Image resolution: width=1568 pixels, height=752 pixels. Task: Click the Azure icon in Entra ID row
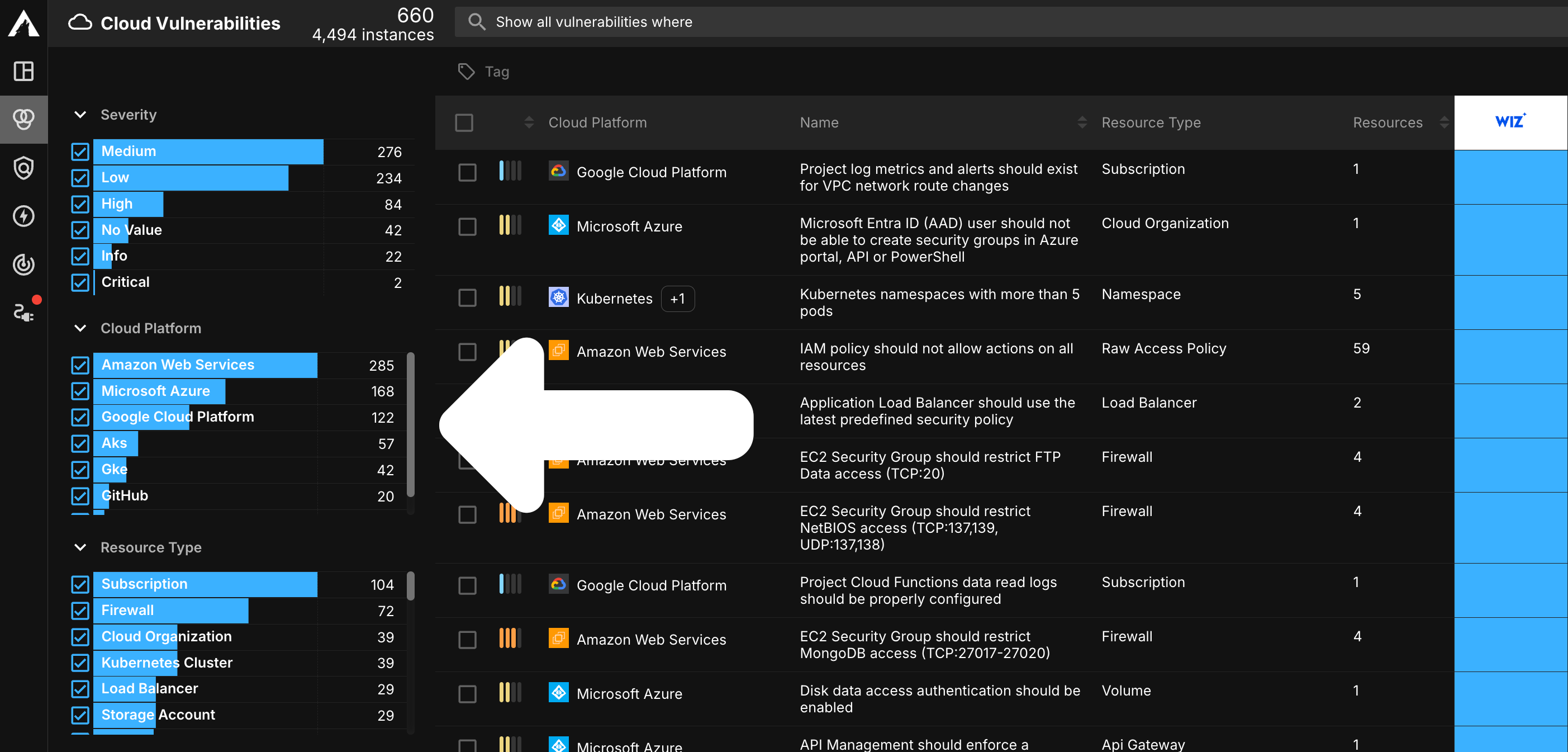pos(558,226)
